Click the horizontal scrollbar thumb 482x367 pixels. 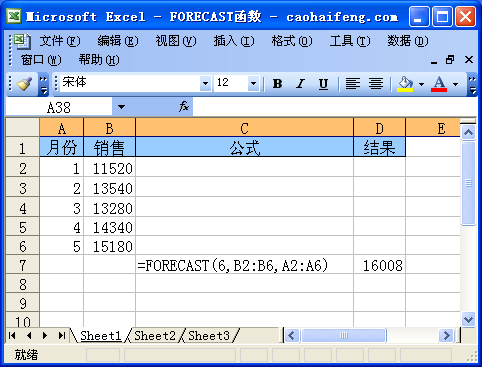point(344,336)
